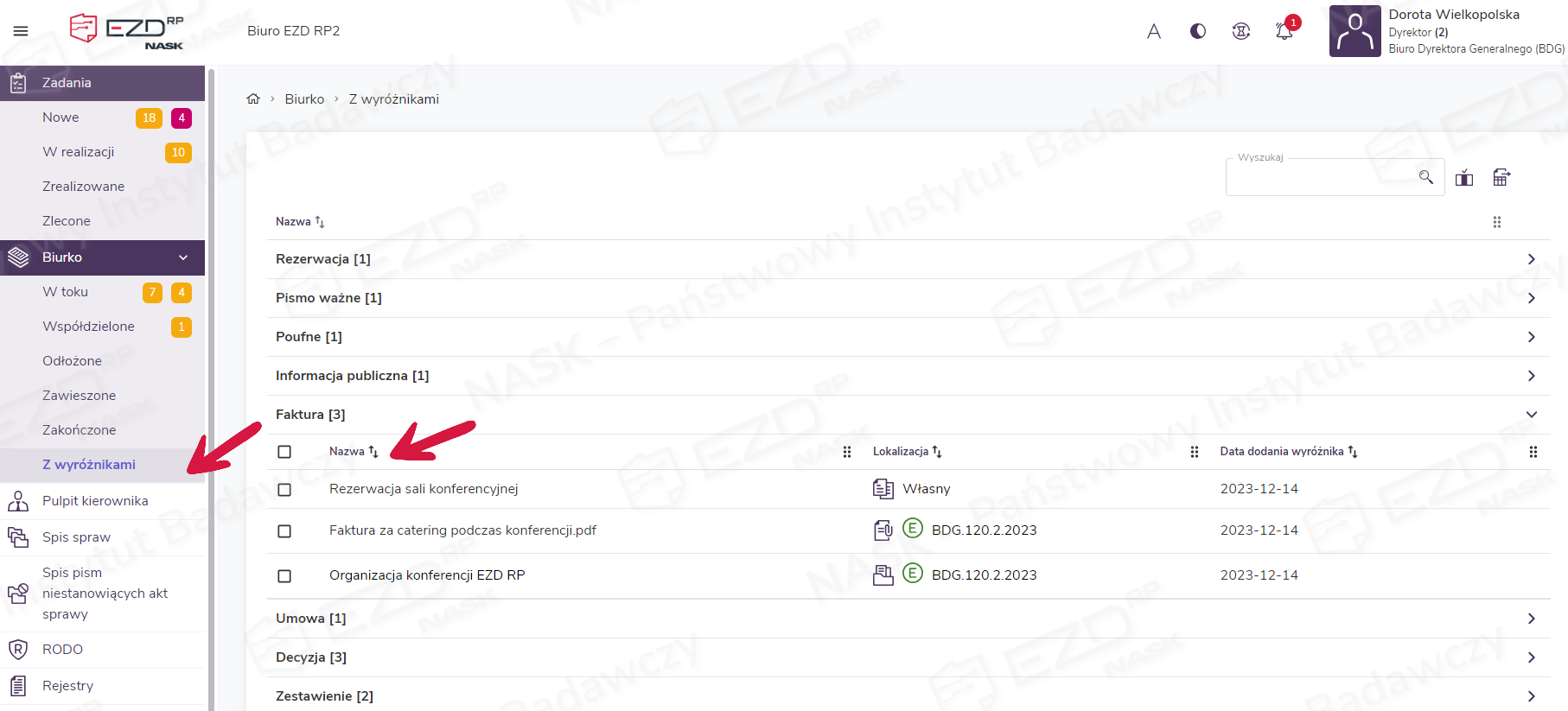This screenshot has height=711, width=1568.
Task: Open Faktura za catering podczas konferencji.pdf
Action: tap(462, 530)
